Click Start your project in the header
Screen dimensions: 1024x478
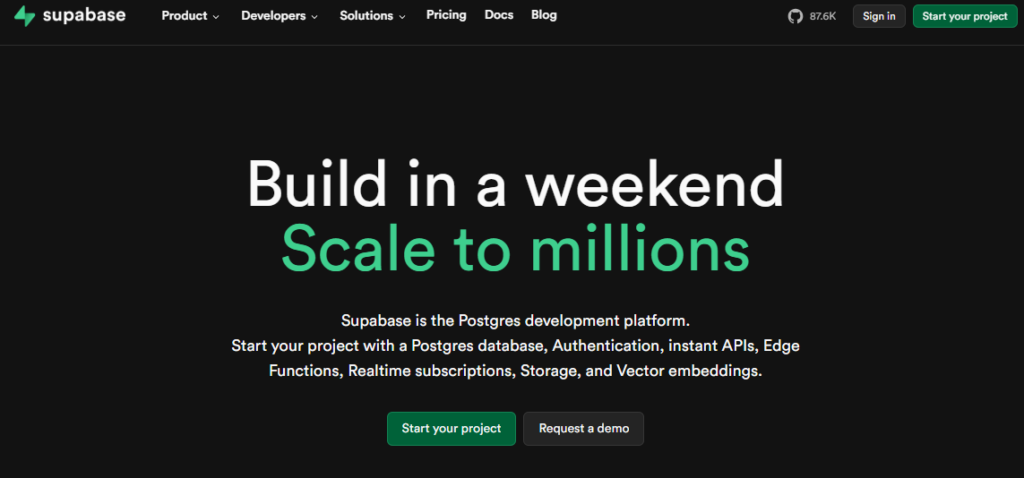(x=965, y=16)
